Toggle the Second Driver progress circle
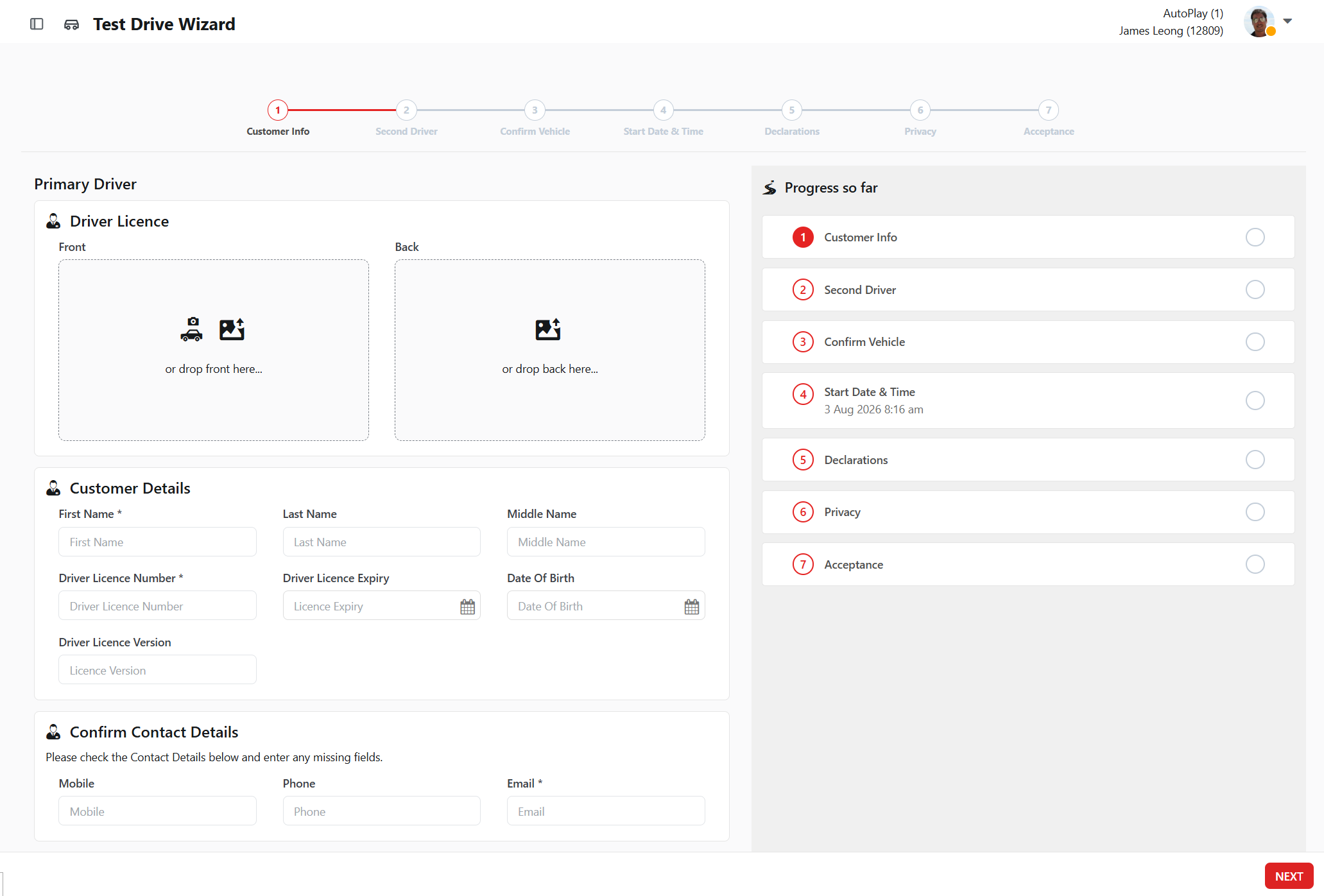 point(1255,289)
